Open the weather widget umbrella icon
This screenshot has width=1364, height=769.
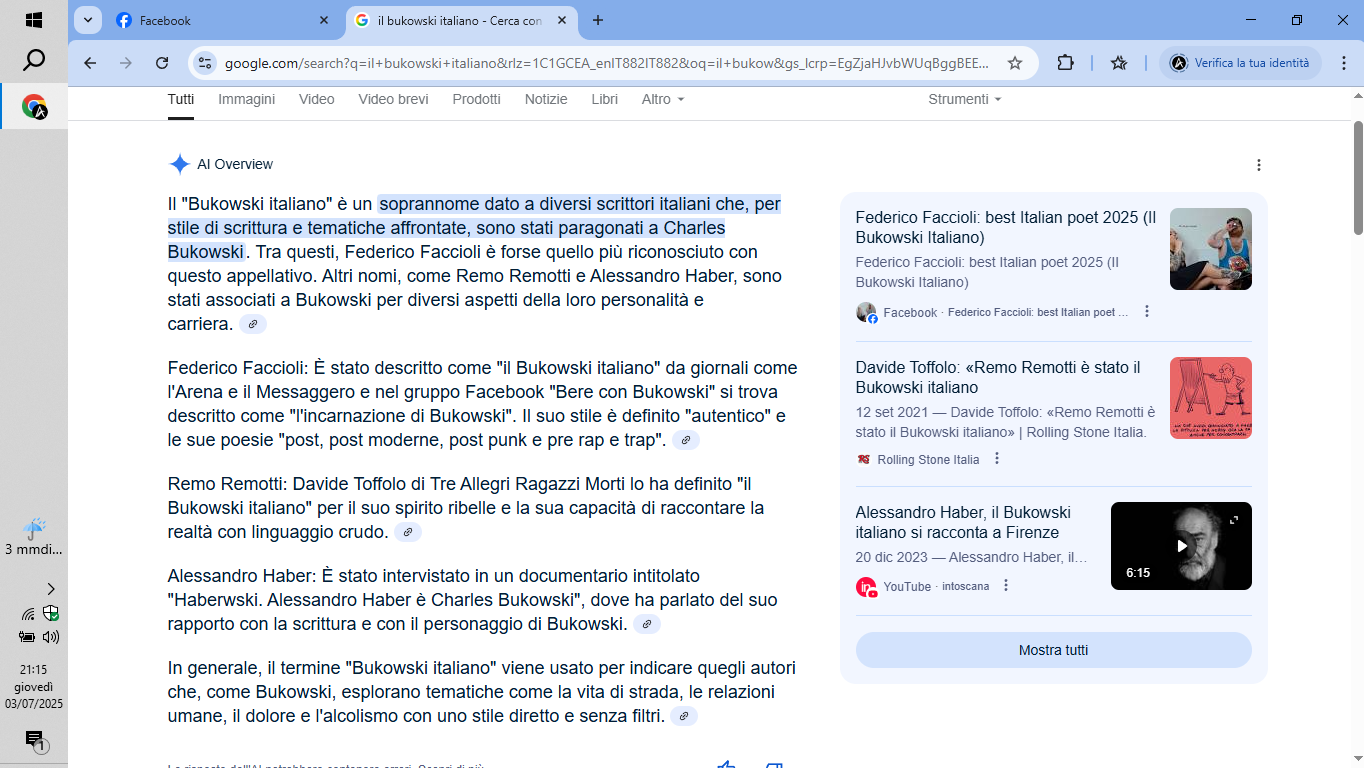[34, 528]
